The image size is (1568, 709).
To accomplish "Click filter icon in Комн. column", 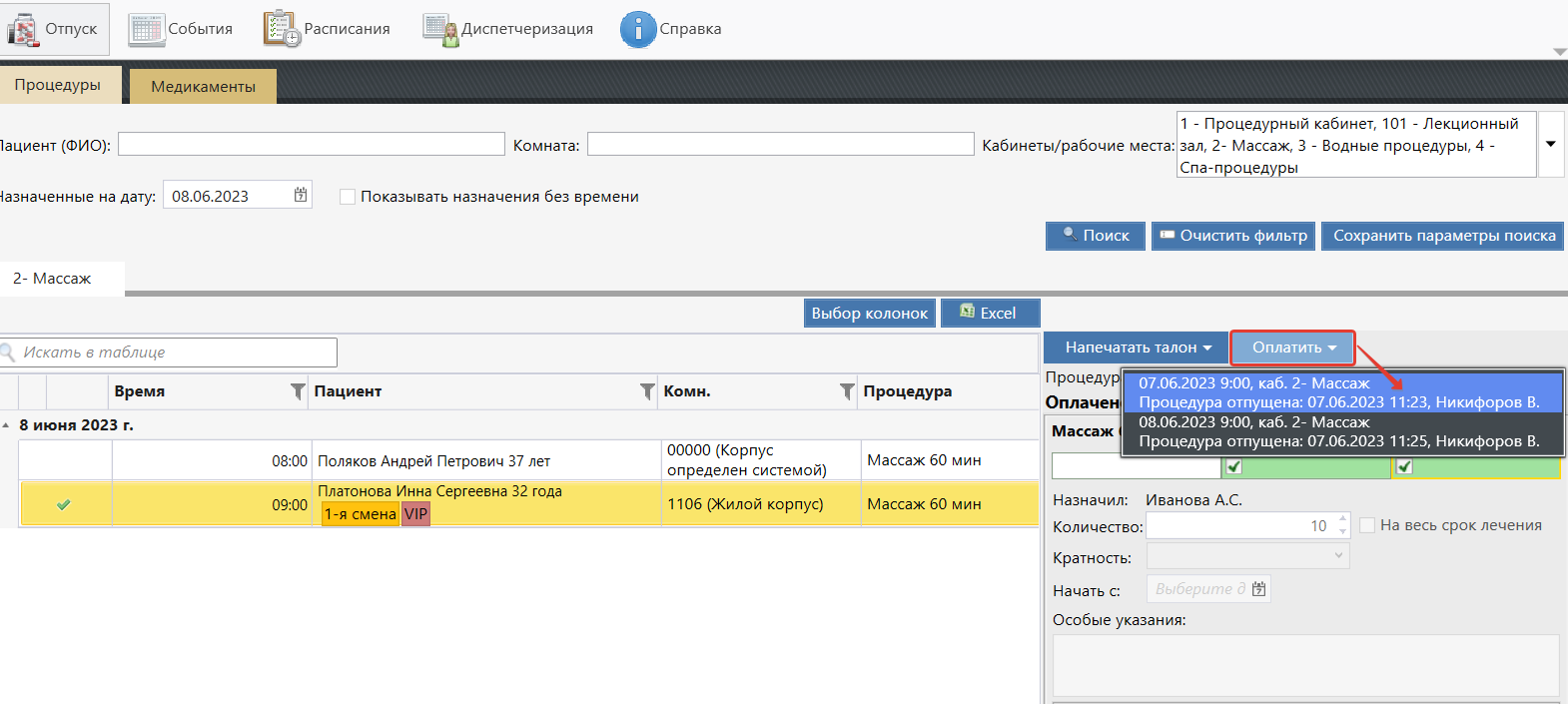I will (x=847, y=391).
